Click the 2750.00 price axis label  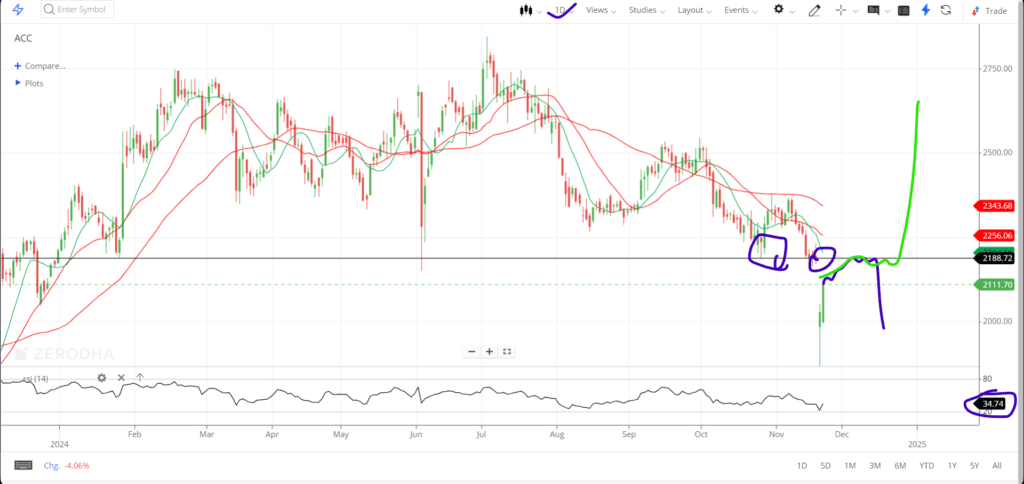997,69
